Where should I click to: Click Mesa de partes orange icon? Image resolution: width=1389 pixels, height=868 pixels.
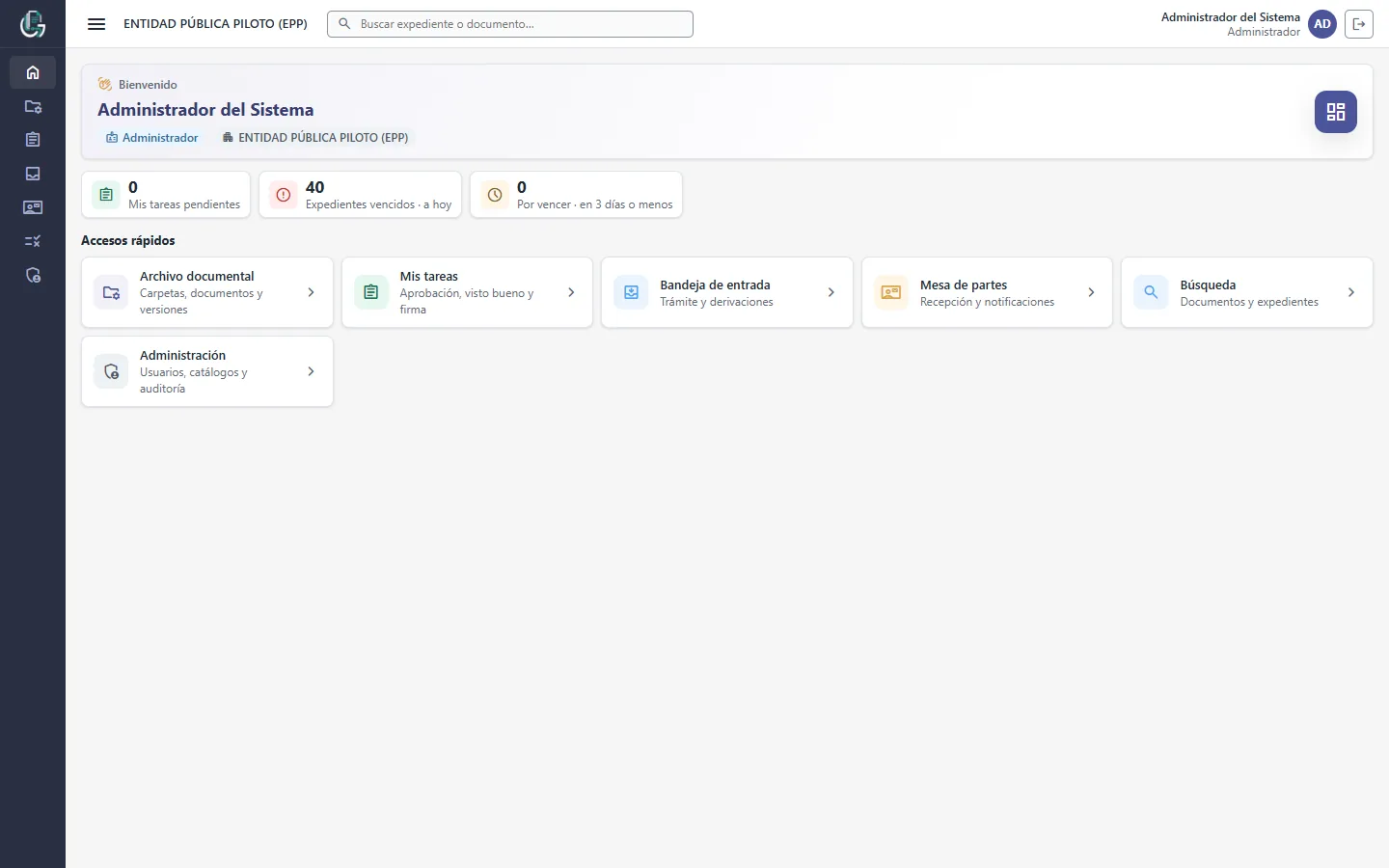[x=891, y=292]
